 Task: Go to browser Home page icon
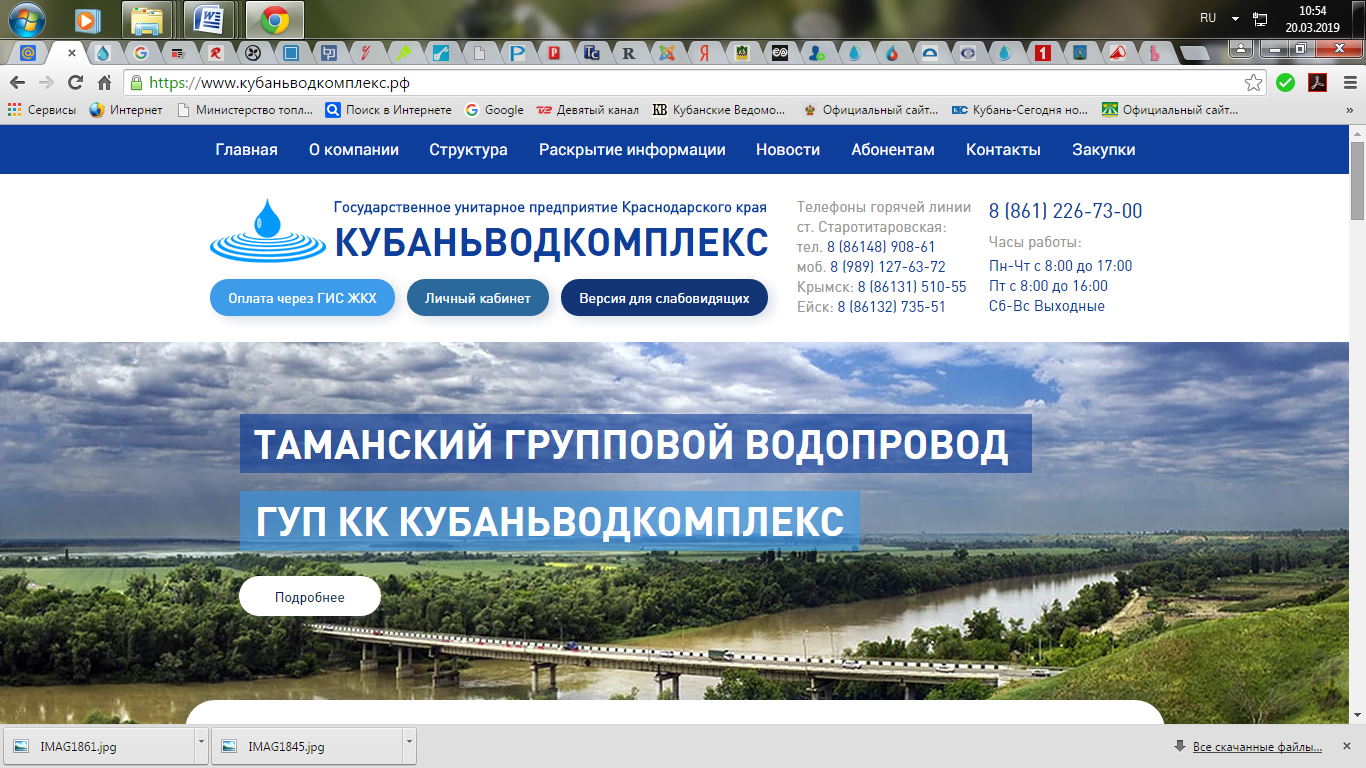[104, 83]
